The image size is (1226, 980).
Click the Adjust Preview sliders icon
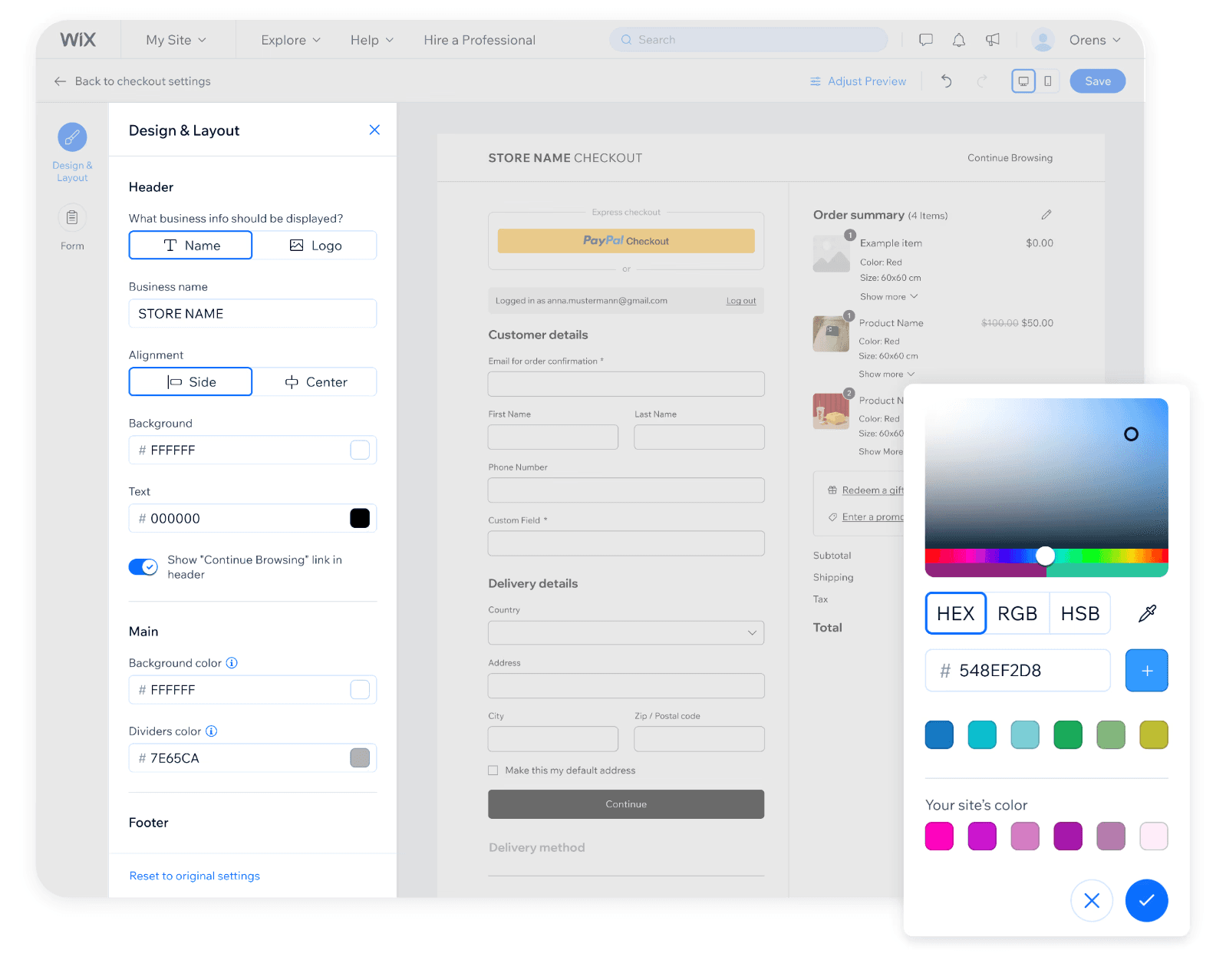point(816,81)
